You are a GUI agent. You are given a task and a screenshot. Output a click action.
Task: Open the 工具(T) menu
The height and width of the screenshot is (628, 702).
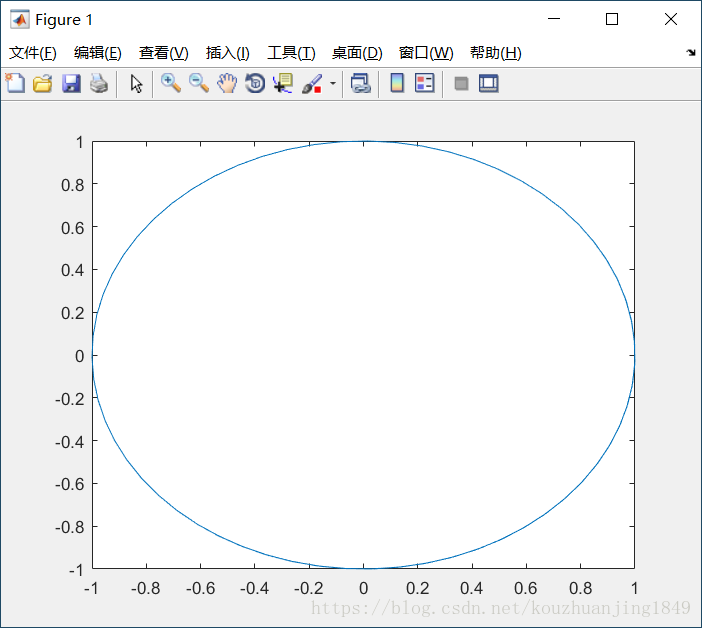(291, 53)
